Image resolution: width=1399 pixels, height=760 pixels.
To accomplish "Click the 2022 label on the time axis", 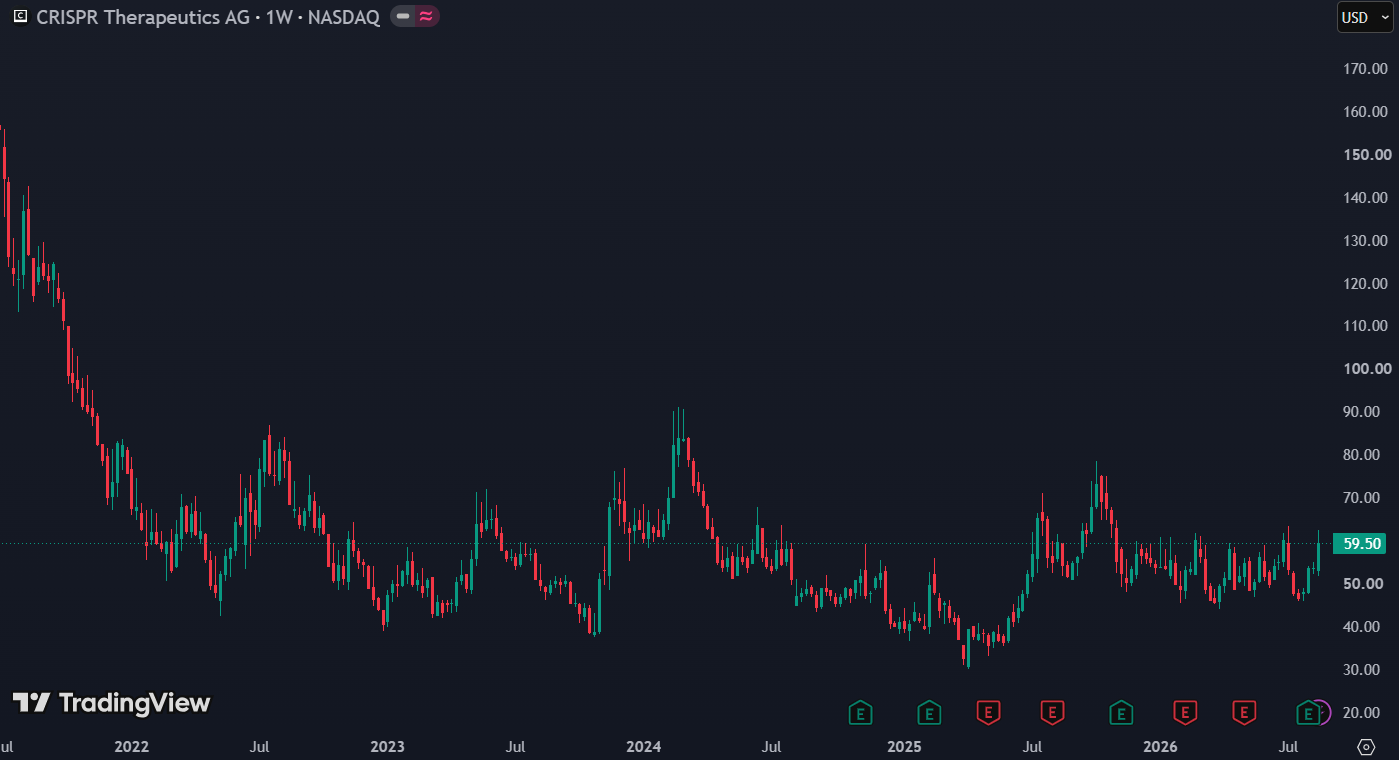I will [x=132, y=747].
